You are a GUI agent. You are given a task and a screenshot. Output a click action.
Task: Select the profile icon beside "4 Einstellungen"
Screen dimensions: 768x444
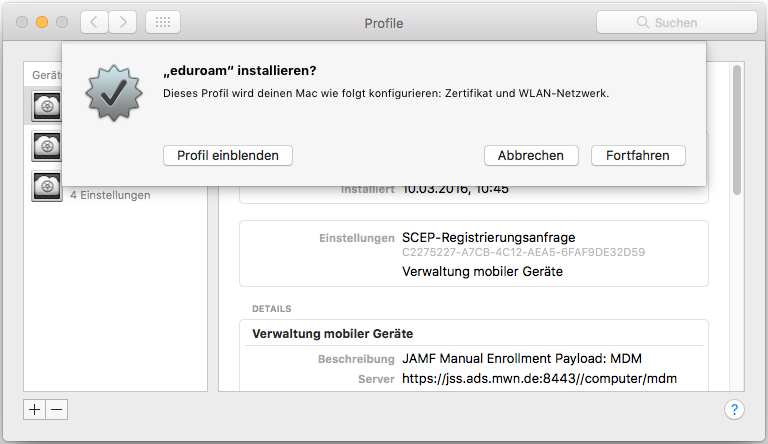point(46,187)
